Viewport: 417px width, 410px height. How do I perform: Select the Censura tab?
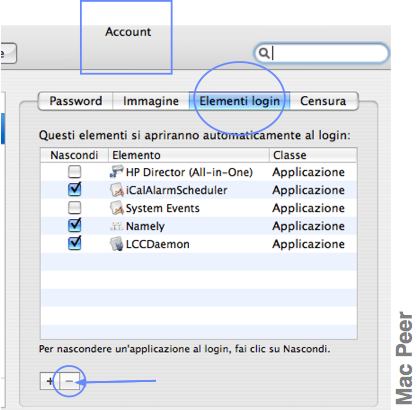tap(323, 101)
